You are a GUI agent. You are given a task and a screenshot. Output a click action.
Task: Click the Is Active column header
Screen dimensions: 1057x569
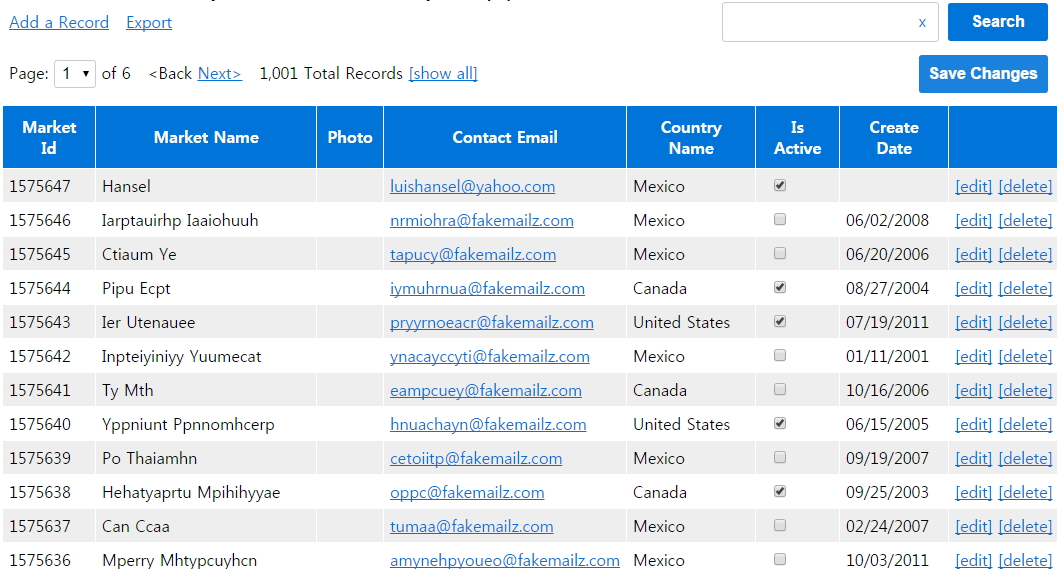coord(797,138)
